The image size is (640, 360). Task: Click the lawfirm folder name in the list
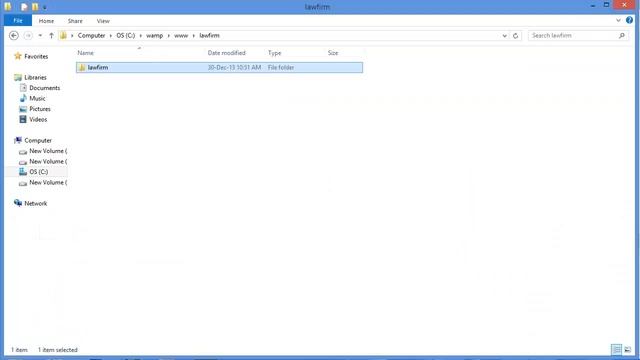[98, 67]
